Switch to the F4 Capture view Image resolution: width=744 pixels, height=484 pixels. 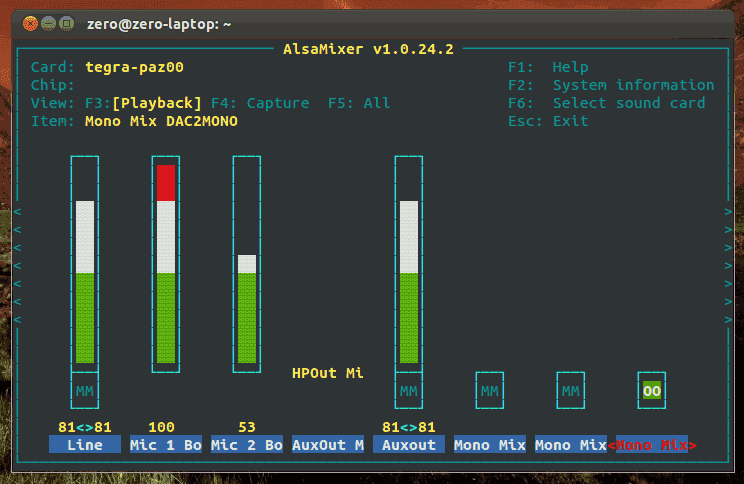pyautogui.click(x=260, y=103)
